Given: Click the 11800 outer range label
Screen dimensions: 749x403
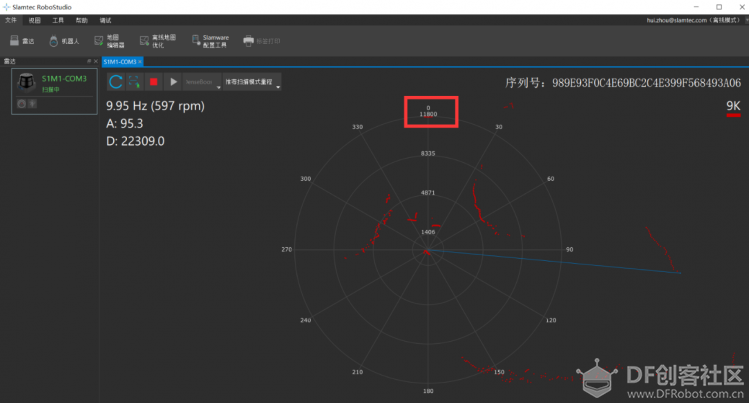Looking at the screenshot, I should [x=428, y=114].
